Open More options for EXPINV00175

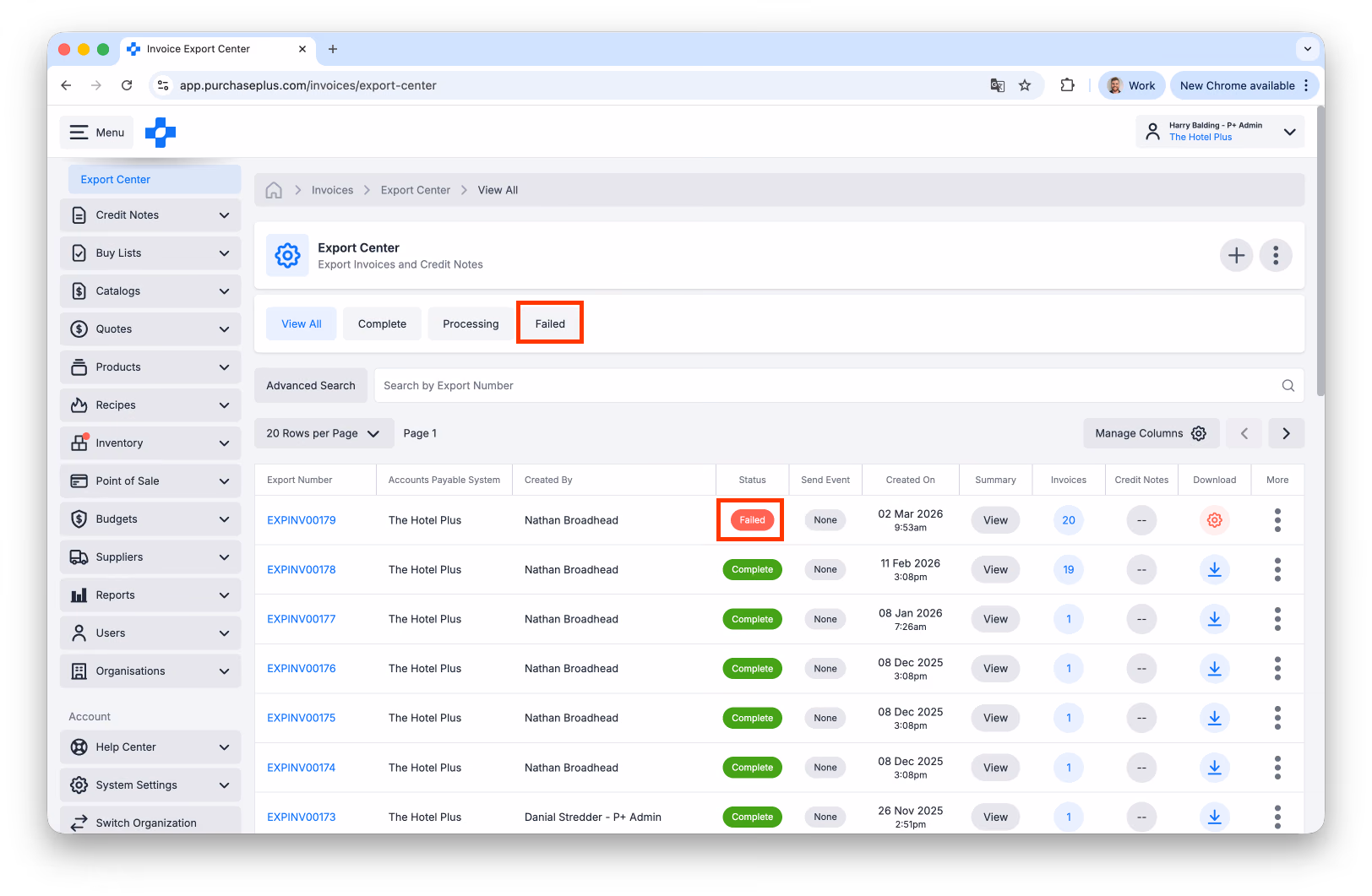point(1277,718)
